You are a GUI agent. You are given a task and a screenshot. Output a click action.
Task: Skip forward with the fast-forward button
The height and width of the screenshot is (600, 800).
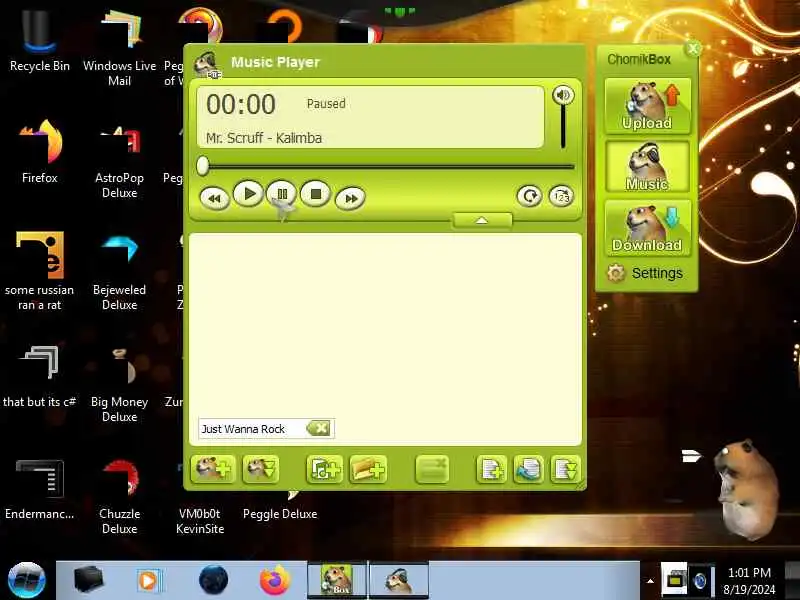pos(351,198)
